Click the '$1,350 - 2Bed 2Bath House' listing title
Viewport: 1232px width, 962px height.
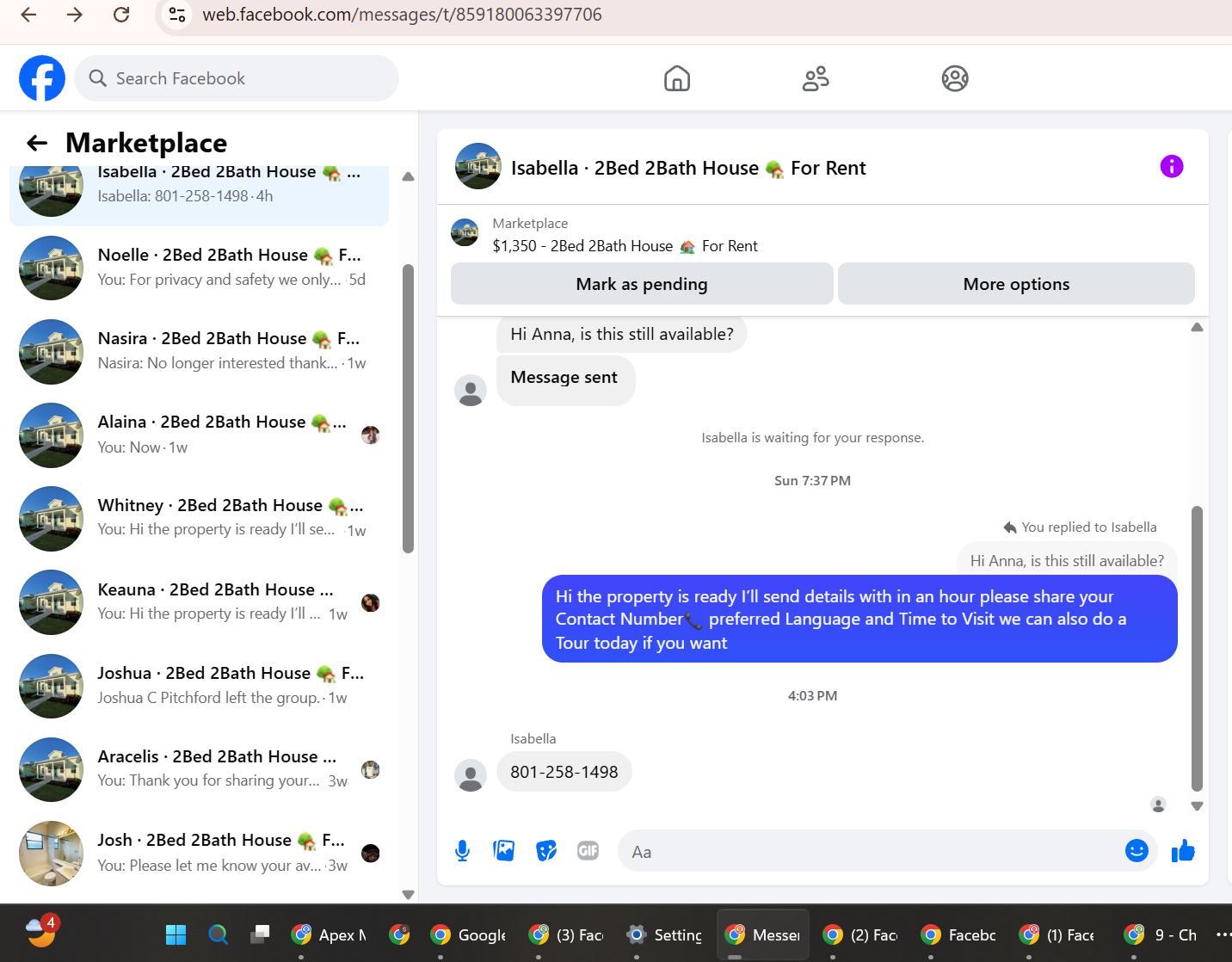[625, 246]
